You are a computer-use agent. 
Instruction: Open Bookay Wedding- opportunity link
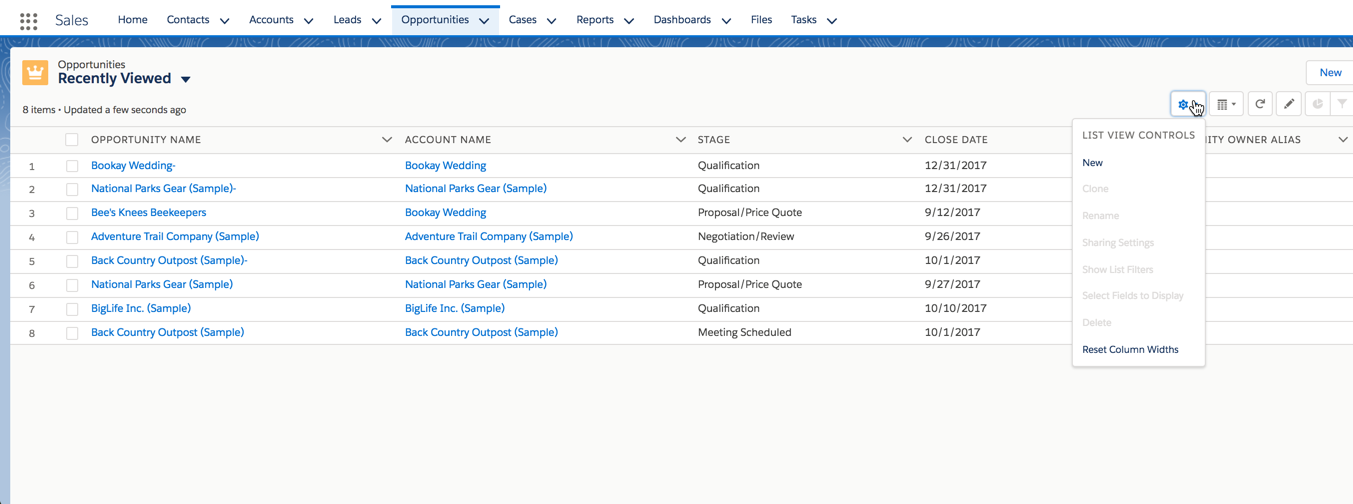coord(133,166)
